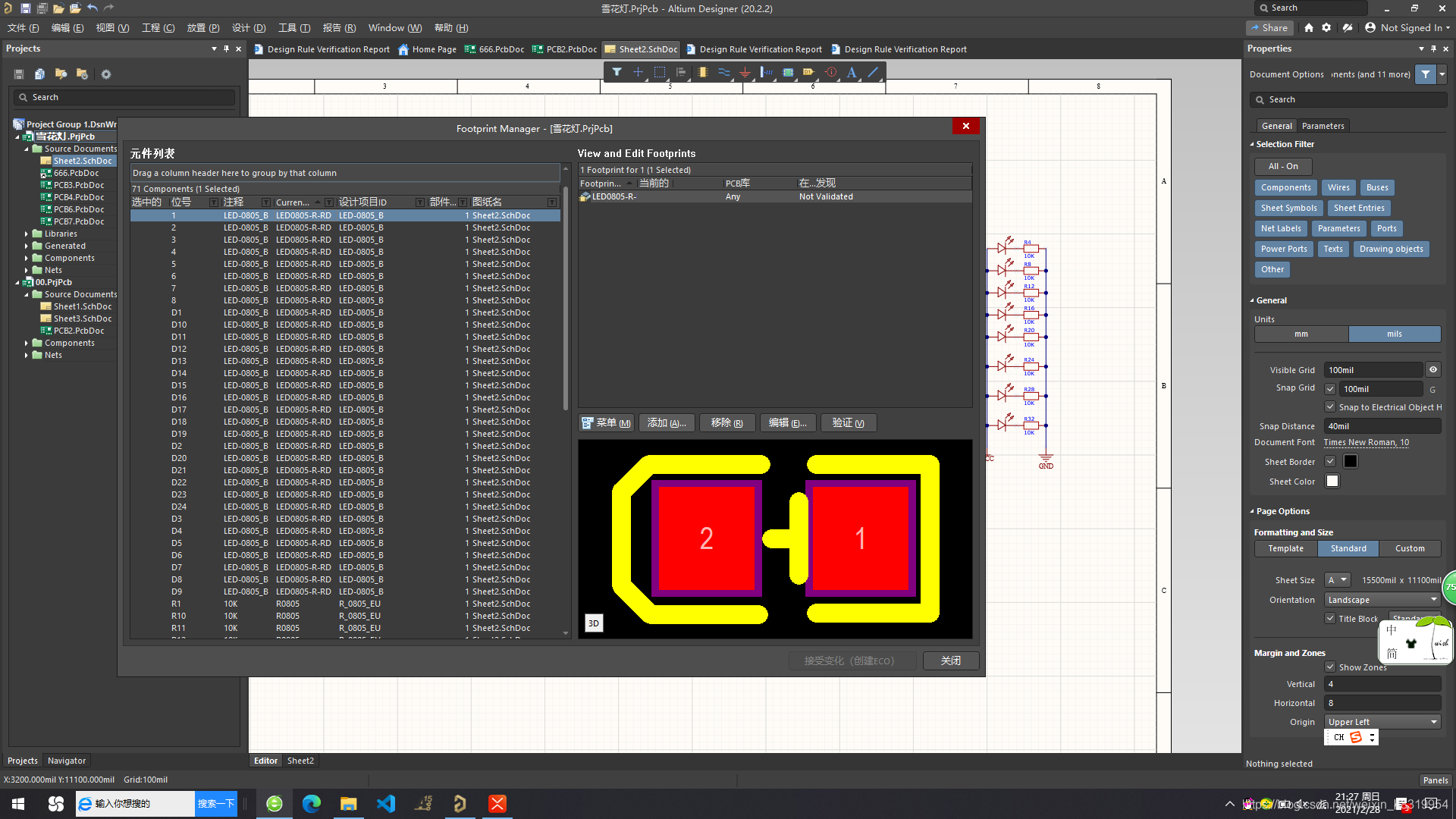Click the D1 port placement tool
1456x819 pixels.
[809, 72]
